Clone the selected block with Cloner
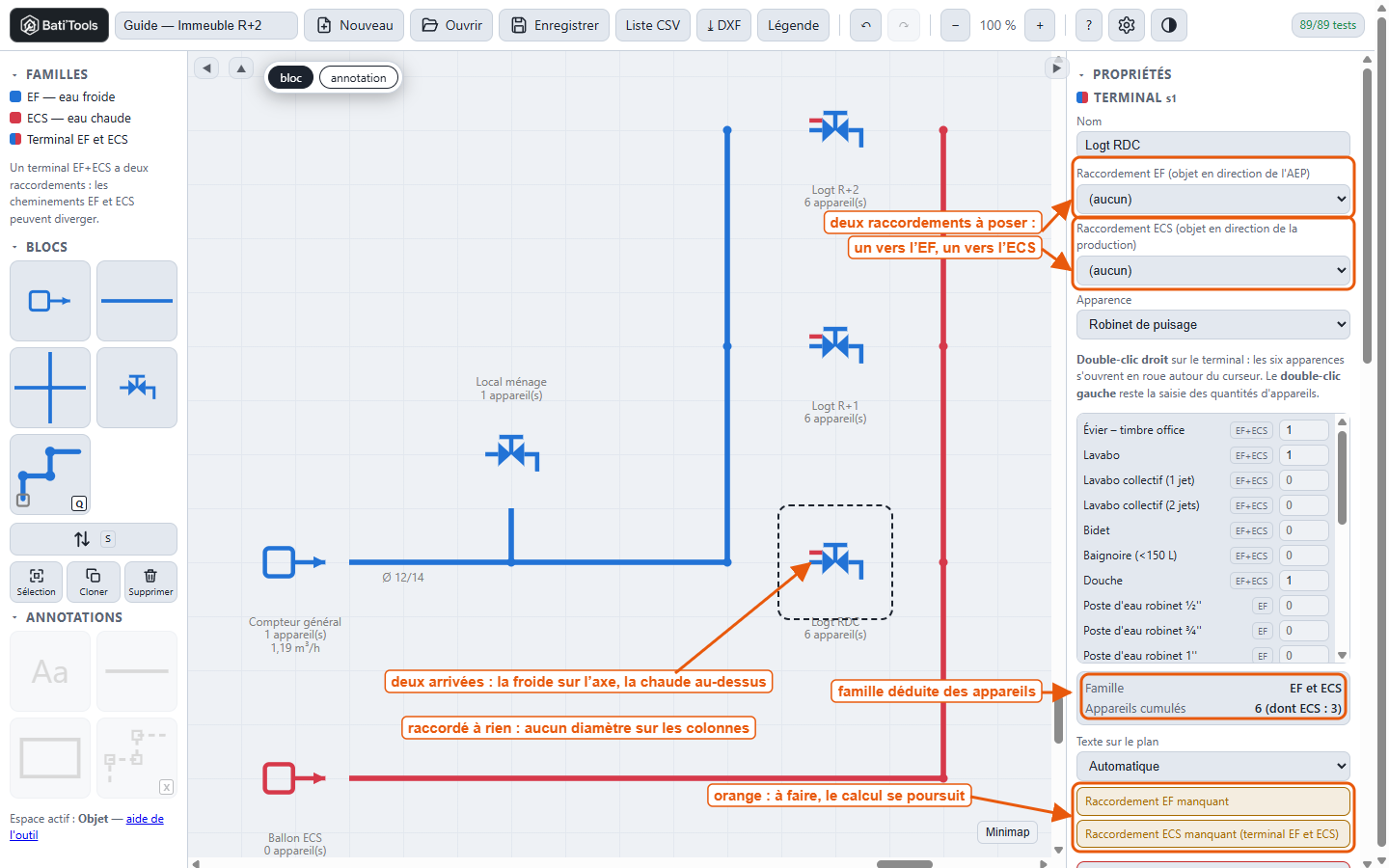The width and height of the screenshot is (1389, 868). 94,582
